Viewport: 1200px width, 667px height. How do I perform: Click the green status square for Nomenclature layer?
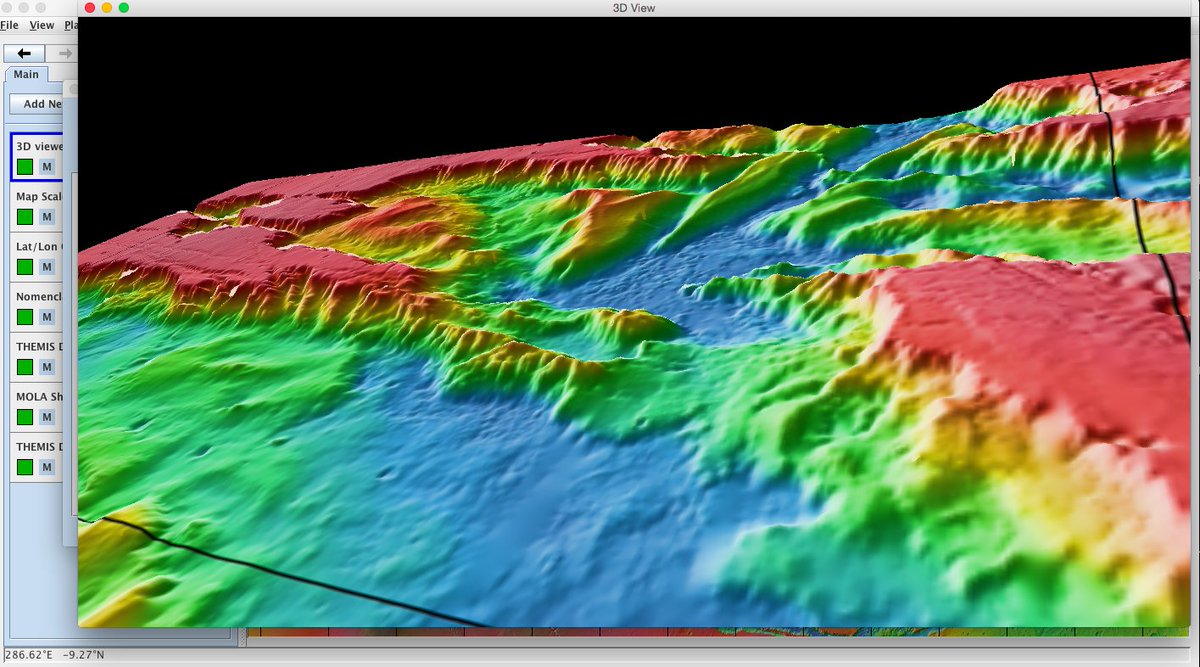click(25, 317)
